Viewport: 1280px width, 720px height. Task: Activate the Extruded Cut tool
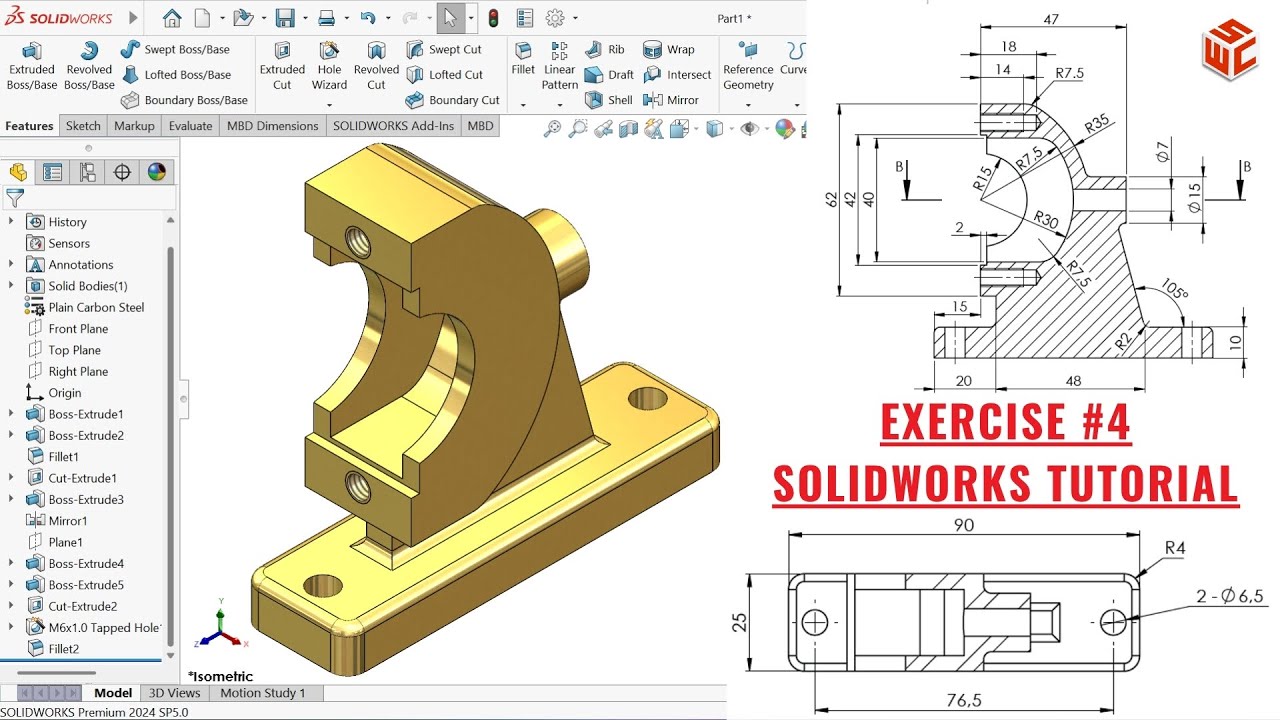tap(282, 66)
